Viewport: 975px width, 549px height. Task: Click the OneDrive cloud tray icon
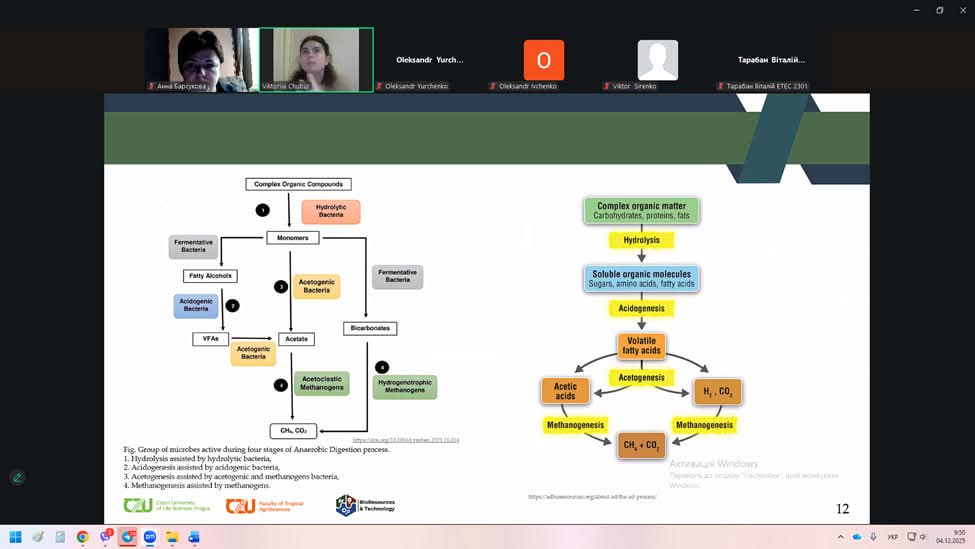pos(857,537)
